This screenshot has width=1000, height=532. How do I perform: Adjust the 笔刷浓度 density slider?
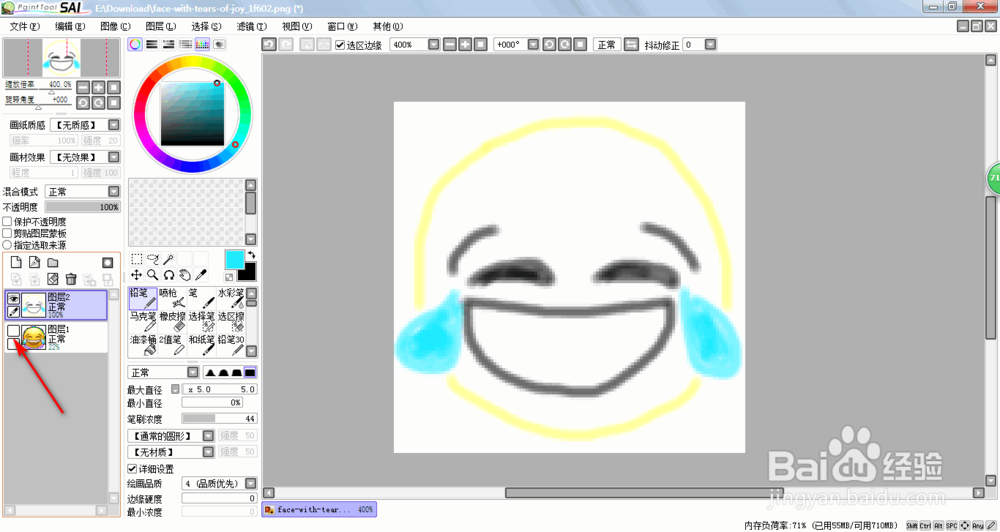click(219, 418)
